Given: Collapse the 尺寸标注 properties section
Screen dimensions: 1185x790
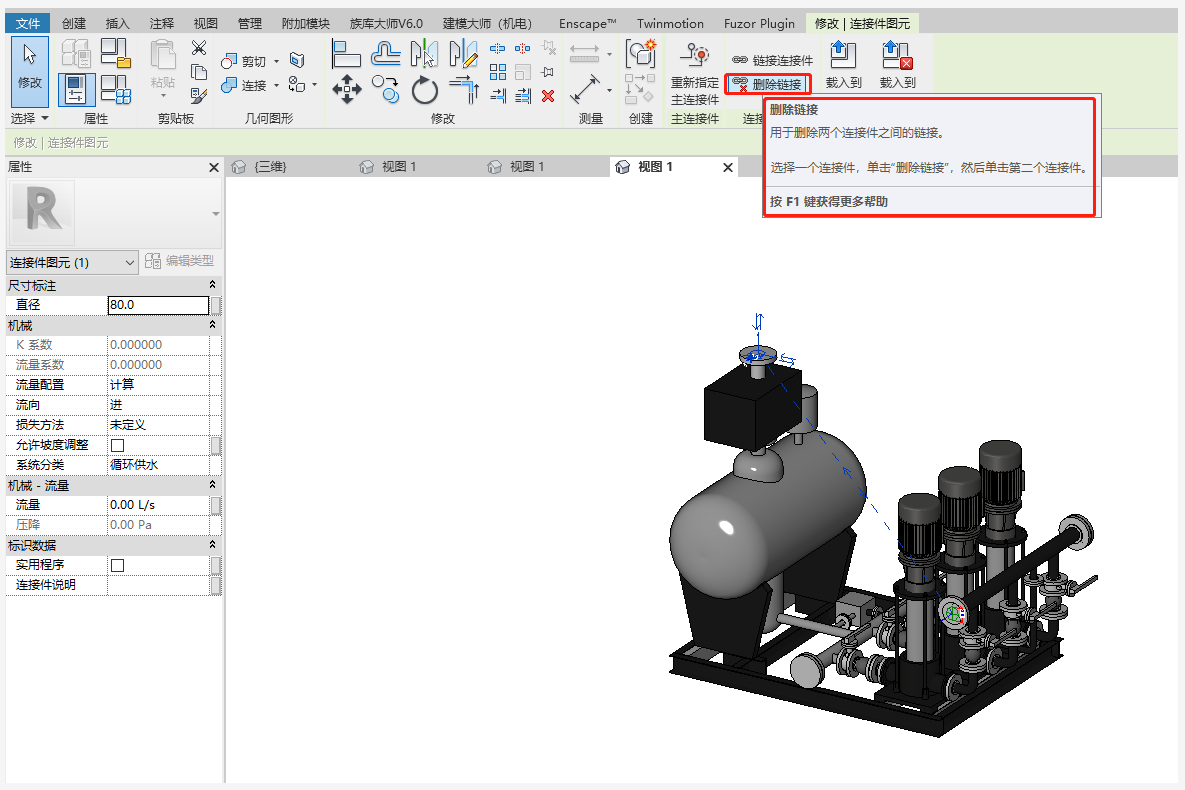Looking at the screenshot, I should point(212,286).
